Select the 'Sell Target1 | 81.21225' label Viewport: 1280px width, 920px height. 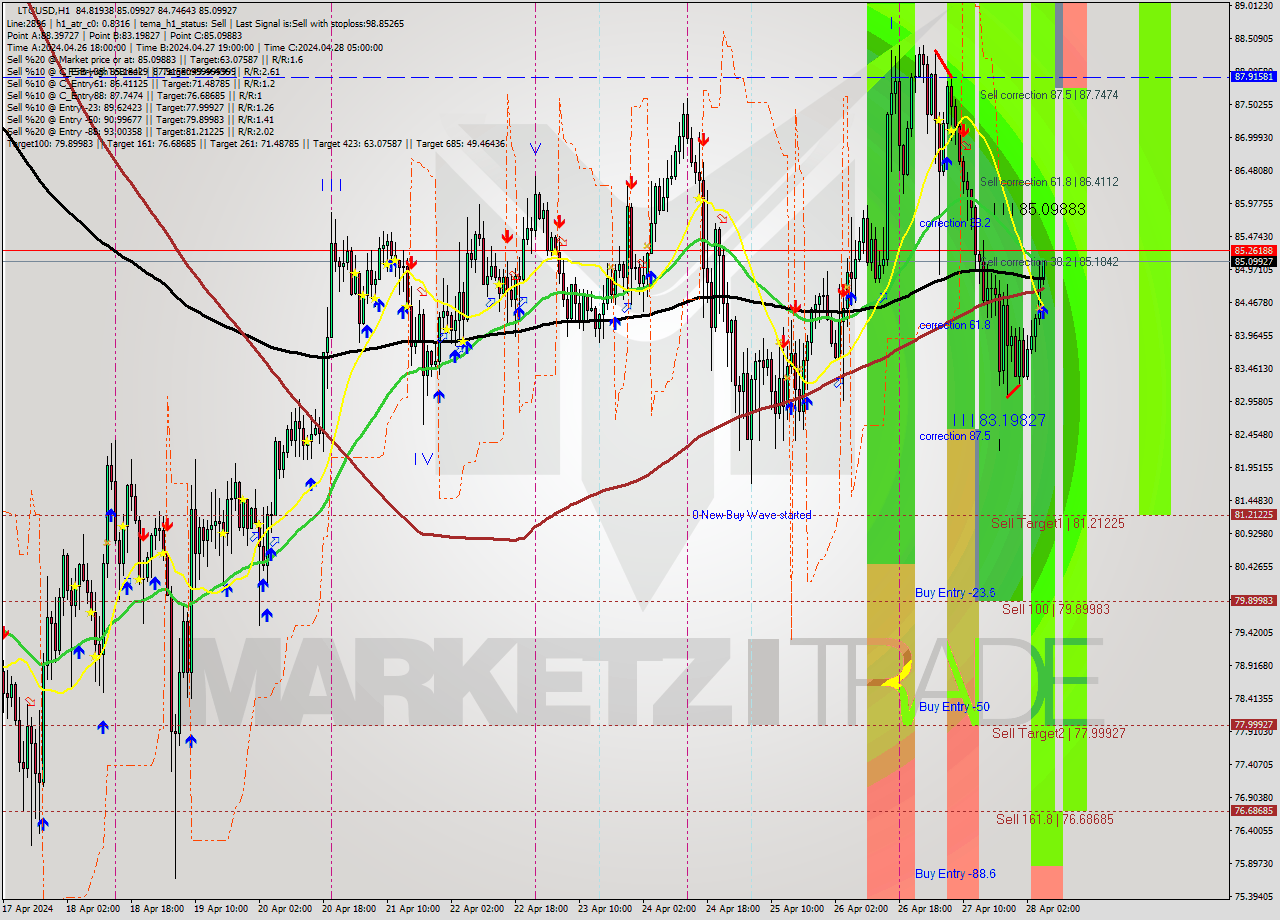(x=1058, y=523)
